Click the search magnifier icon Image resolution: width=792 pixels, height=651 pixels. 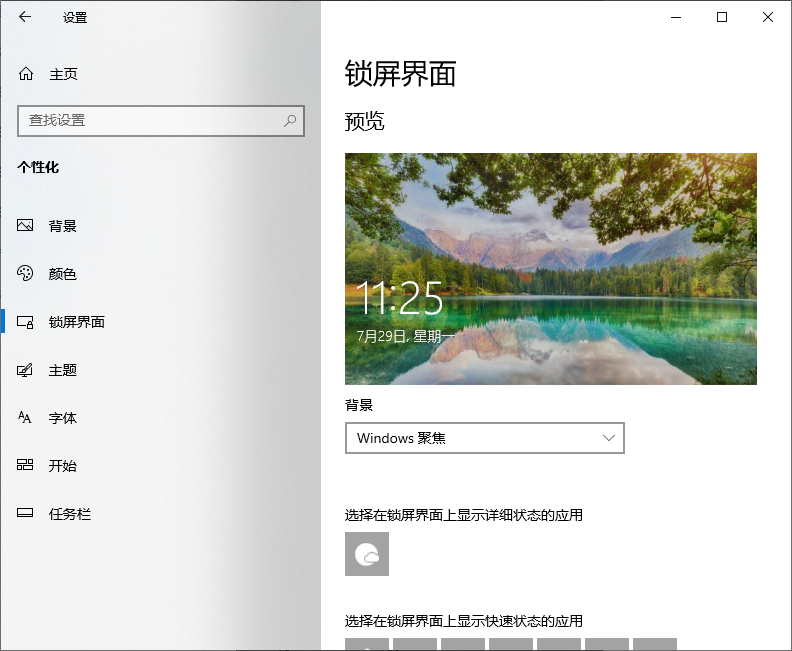[x=290, y=121]
